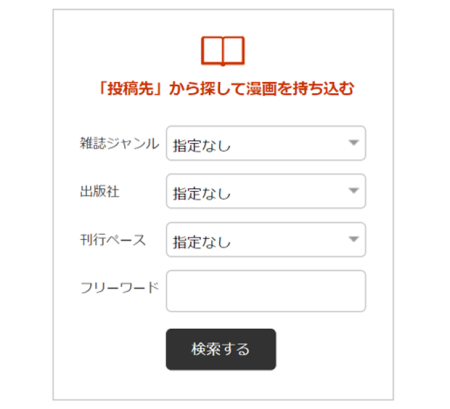Click the 雑誌ジャンル label

point(119,144)
